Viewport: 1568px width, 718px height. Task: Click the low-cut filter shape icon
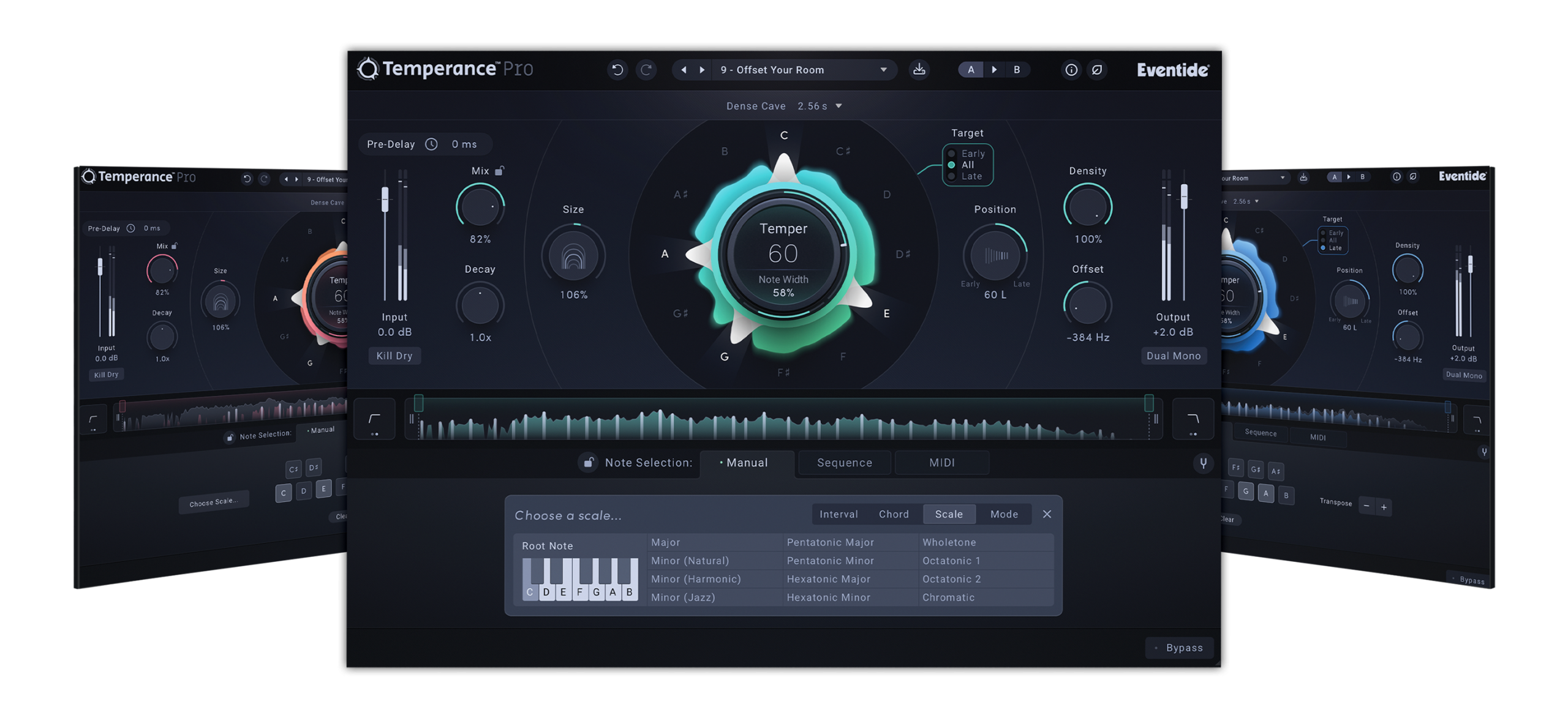[374, 419]
